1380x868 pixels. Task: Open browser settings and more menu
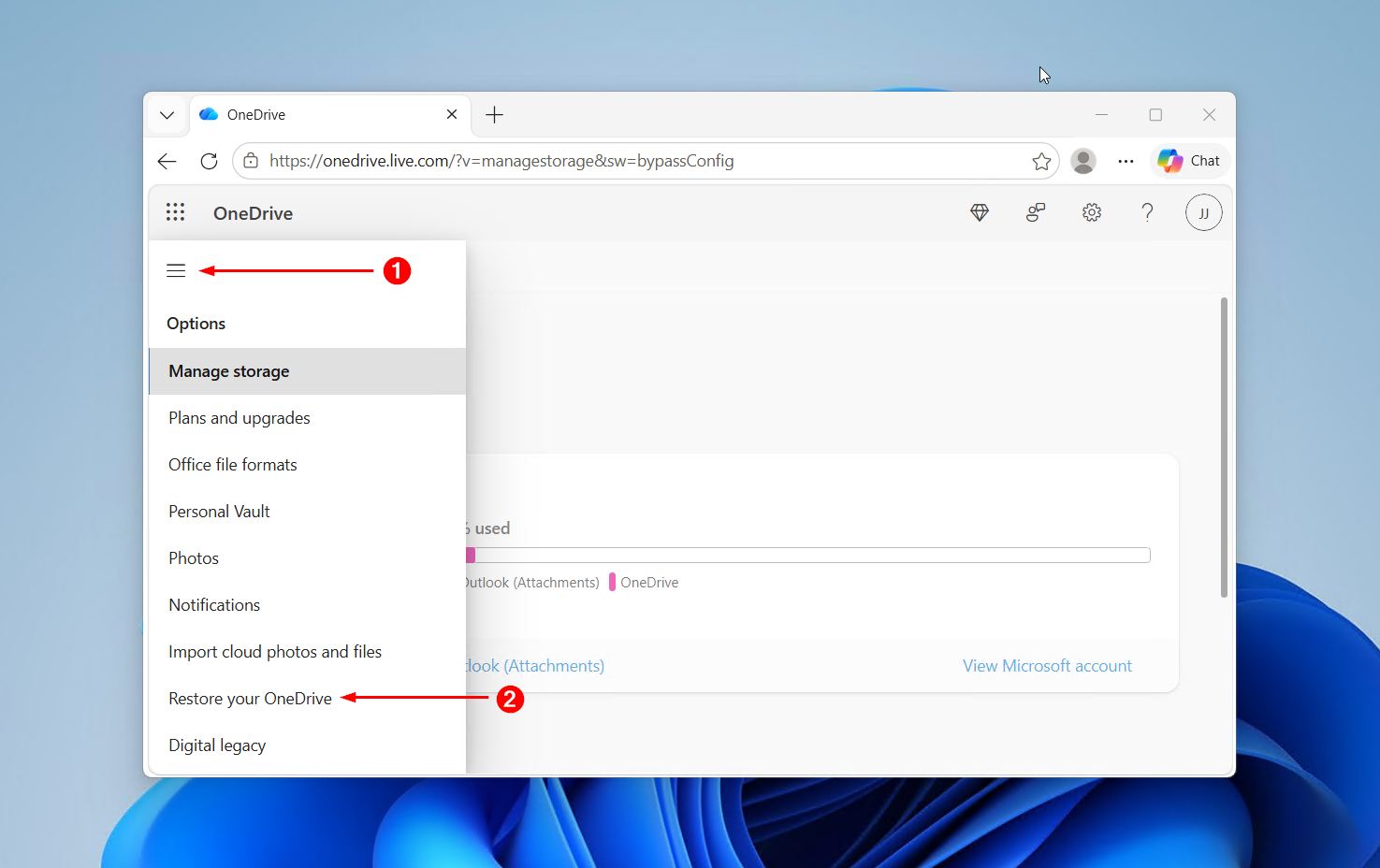tap(1126, 161)
